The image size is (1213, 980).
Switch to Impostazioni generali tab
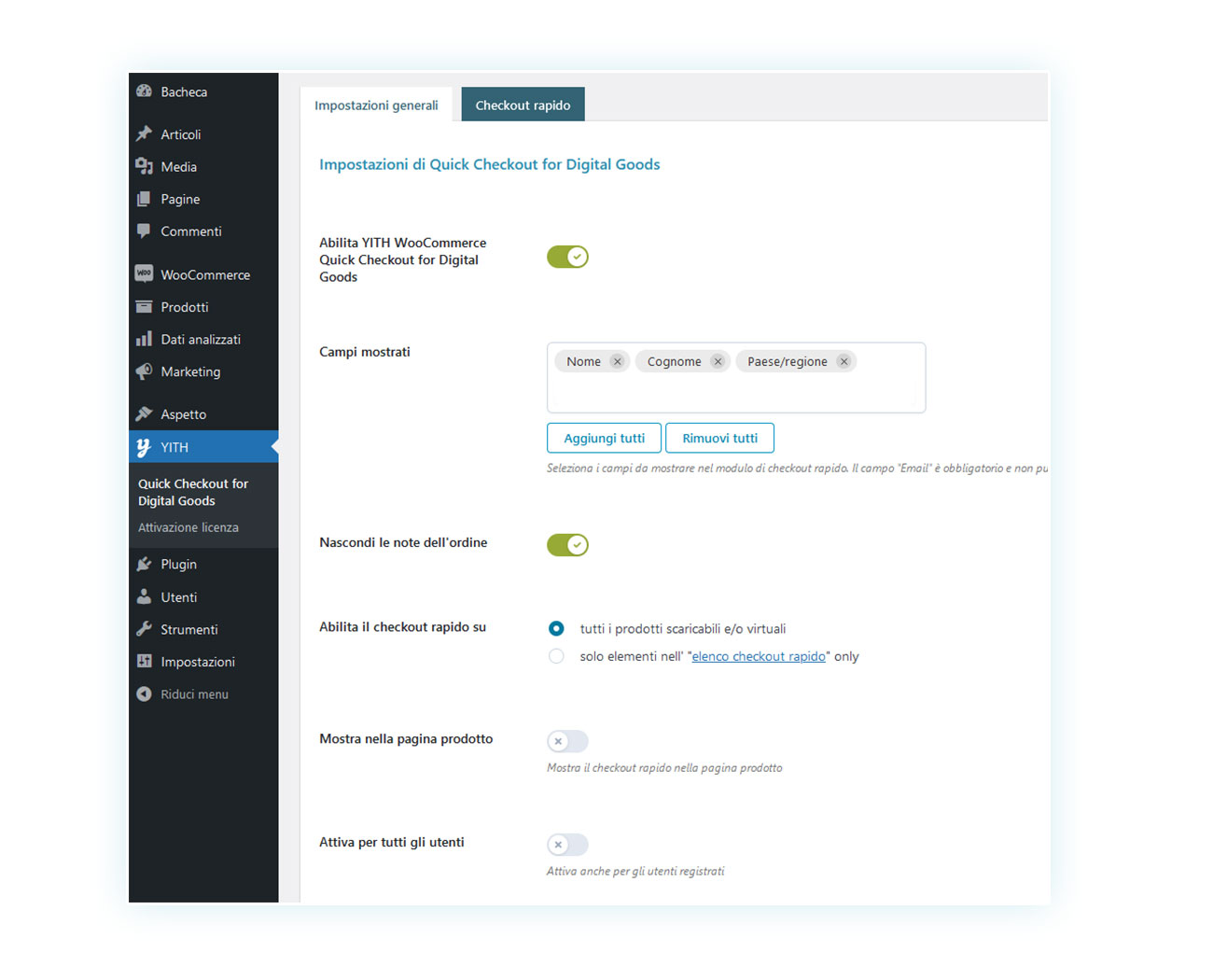coord(376,105)
